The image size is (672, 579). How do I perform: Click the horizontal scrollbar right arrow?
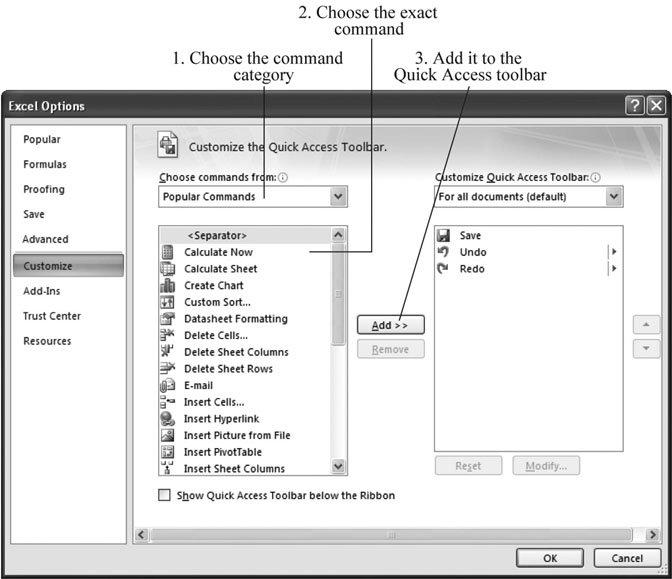(x=653, y=535)
